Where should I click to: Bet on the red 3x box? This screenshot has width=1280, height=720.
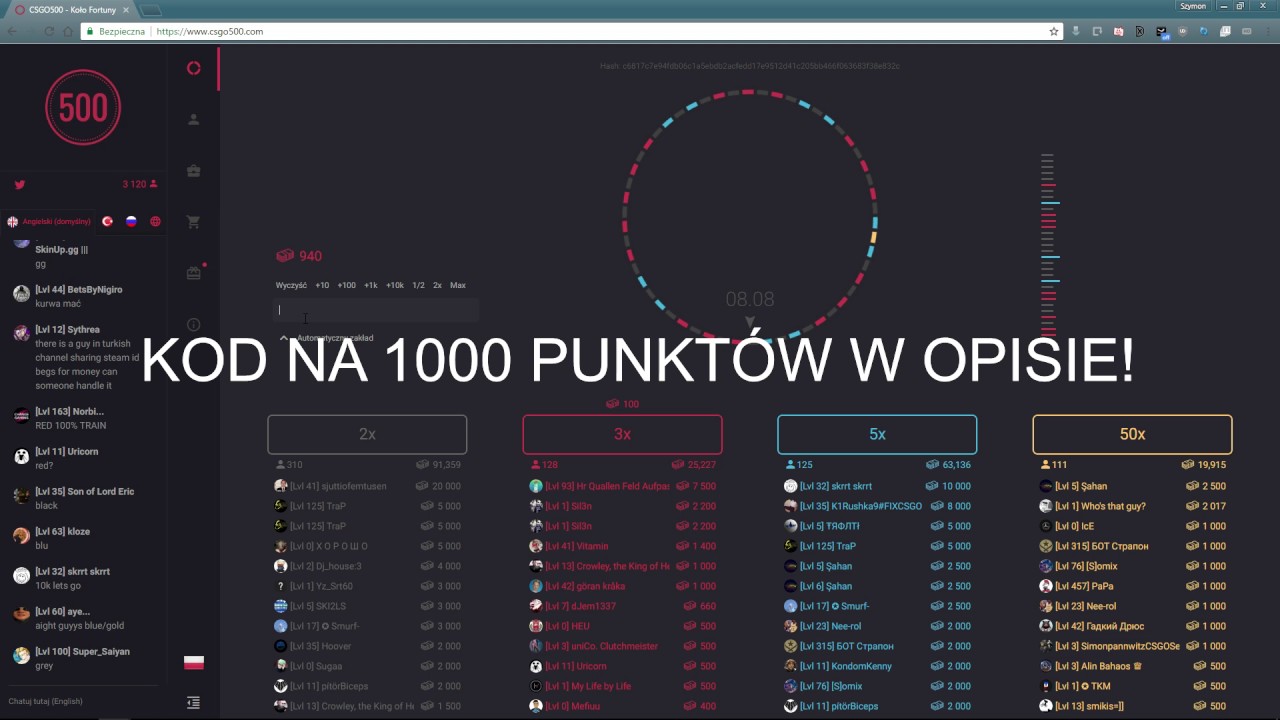(x=622, y=434)
